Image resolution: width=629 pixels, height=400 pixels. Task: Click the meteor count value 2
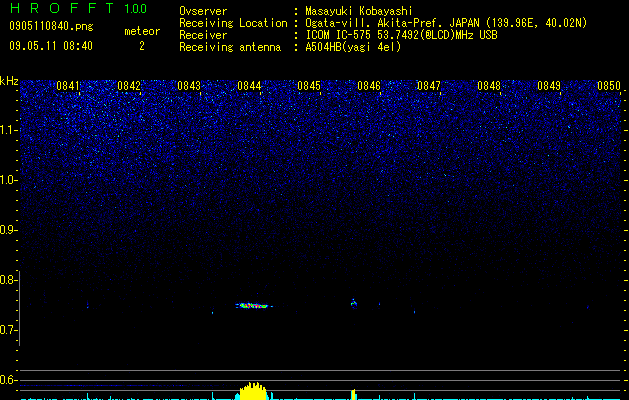click(142, 46)
